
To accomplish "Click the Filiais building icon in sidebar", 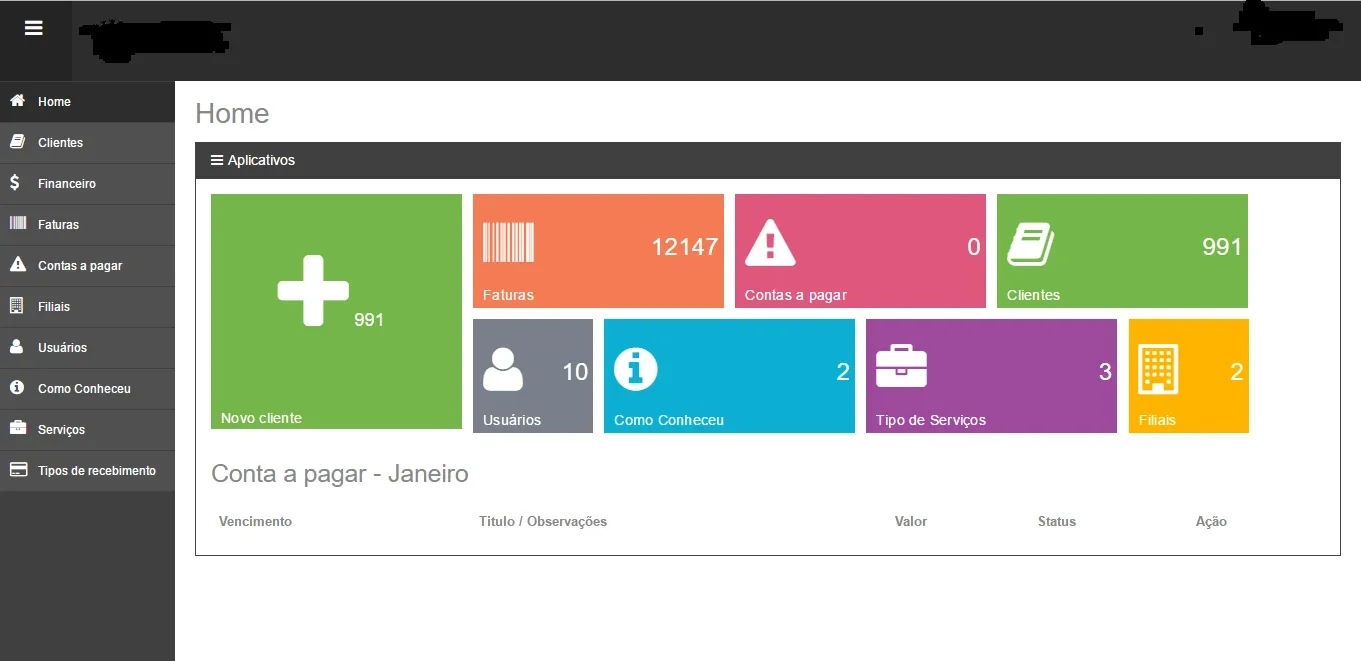I will (16, 306).
